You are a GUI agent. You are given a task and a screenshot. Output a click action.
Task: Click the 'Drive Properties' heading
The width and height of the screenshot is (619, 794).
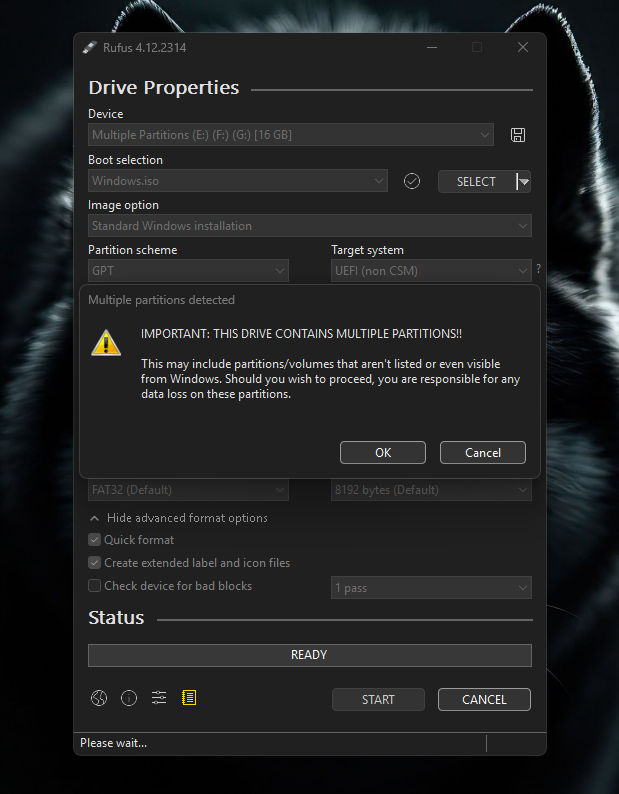[x=164, y=88]
